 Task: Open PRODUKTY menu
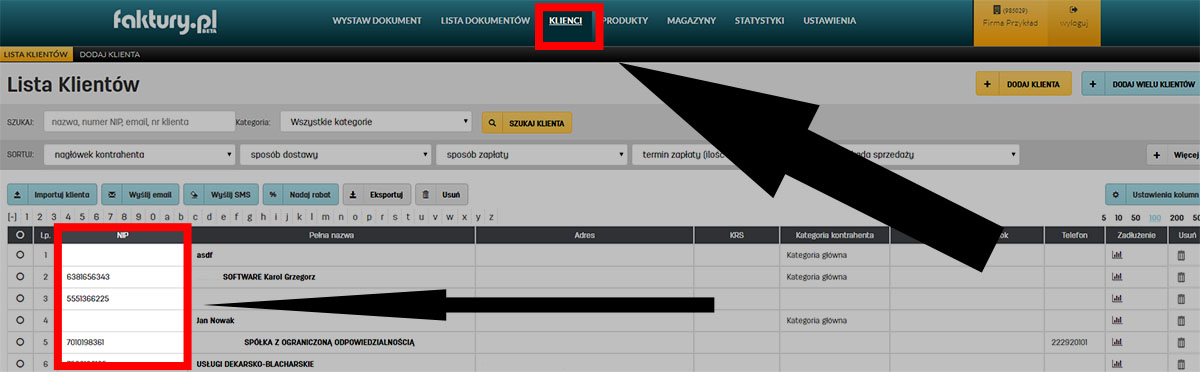point(626,20)
